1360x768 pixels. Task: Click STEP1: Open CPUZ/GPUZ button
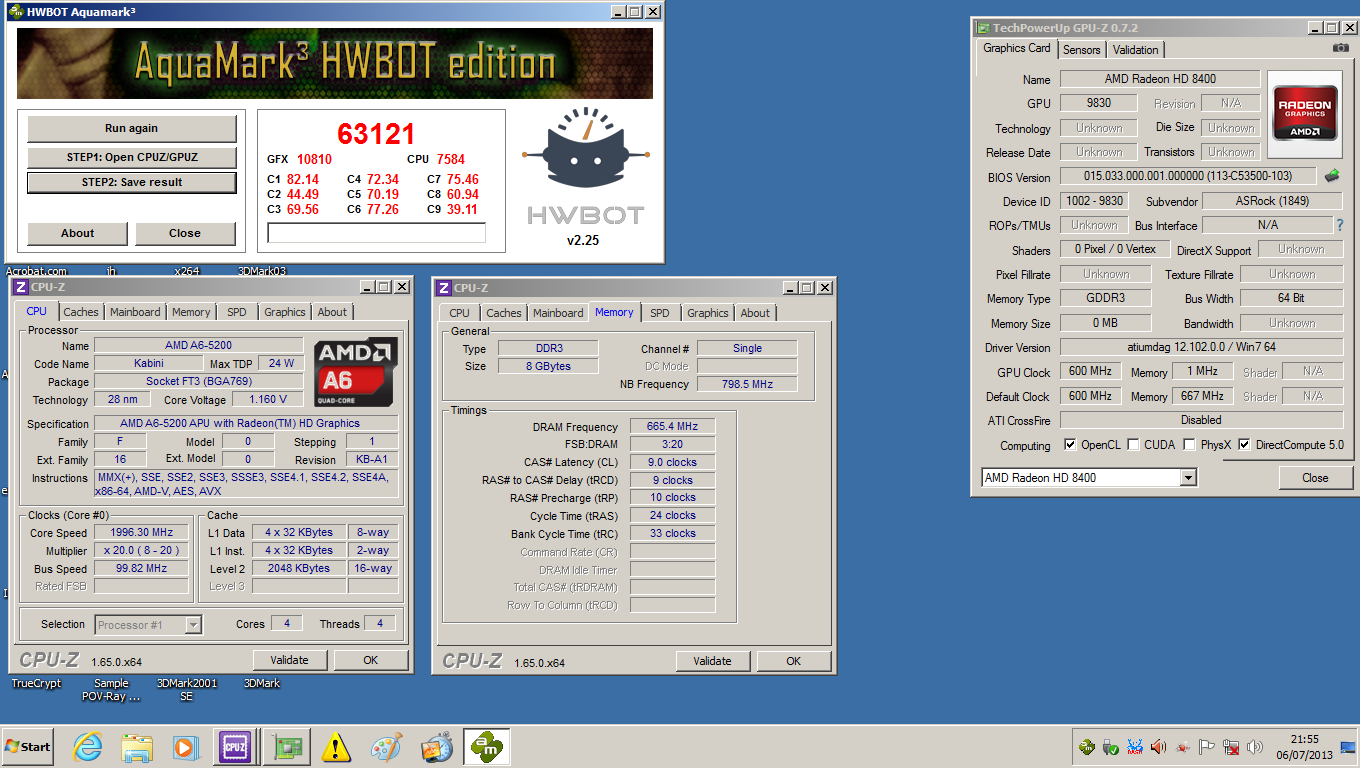click(x=131, y=157)
